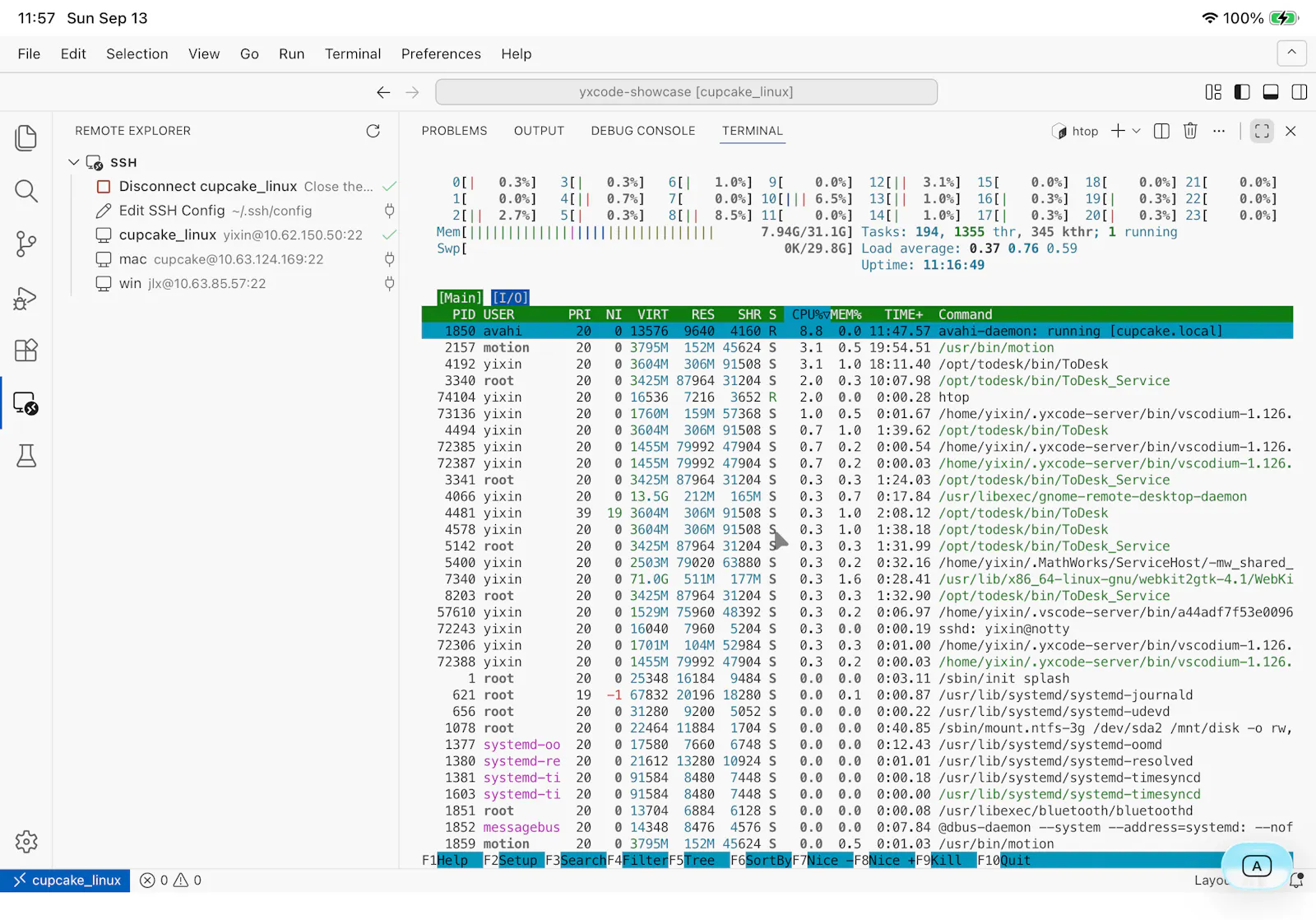Collapse the SSH tree section
Screen dimensions: 1316x920
pos(74,162)
